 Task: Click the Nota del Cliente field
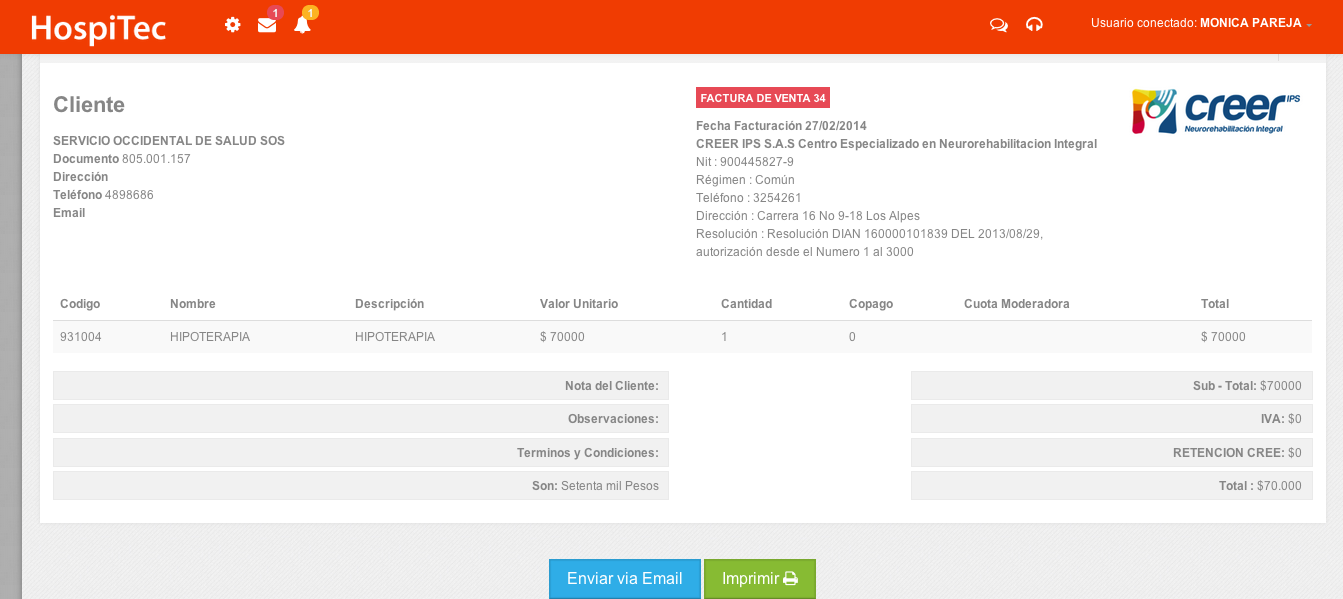tap(360, 386)
